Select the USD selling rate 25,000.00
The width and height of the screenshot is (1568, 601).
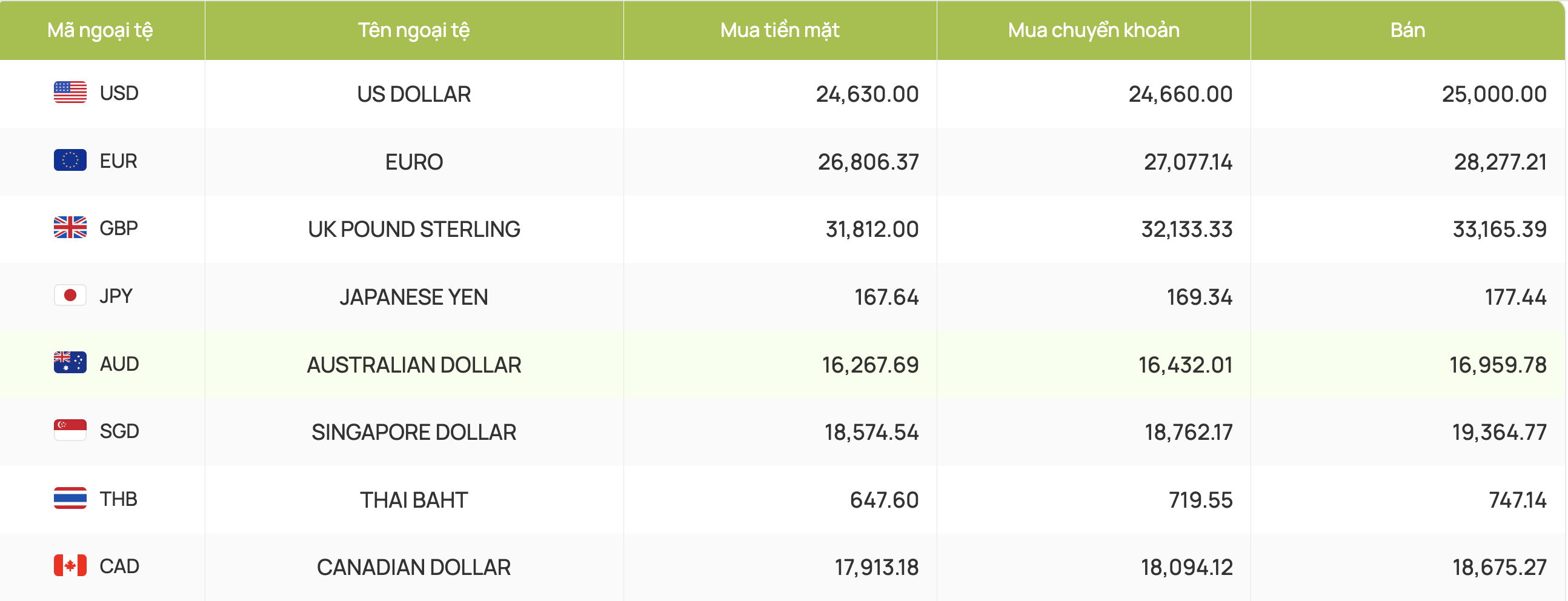1494,95
